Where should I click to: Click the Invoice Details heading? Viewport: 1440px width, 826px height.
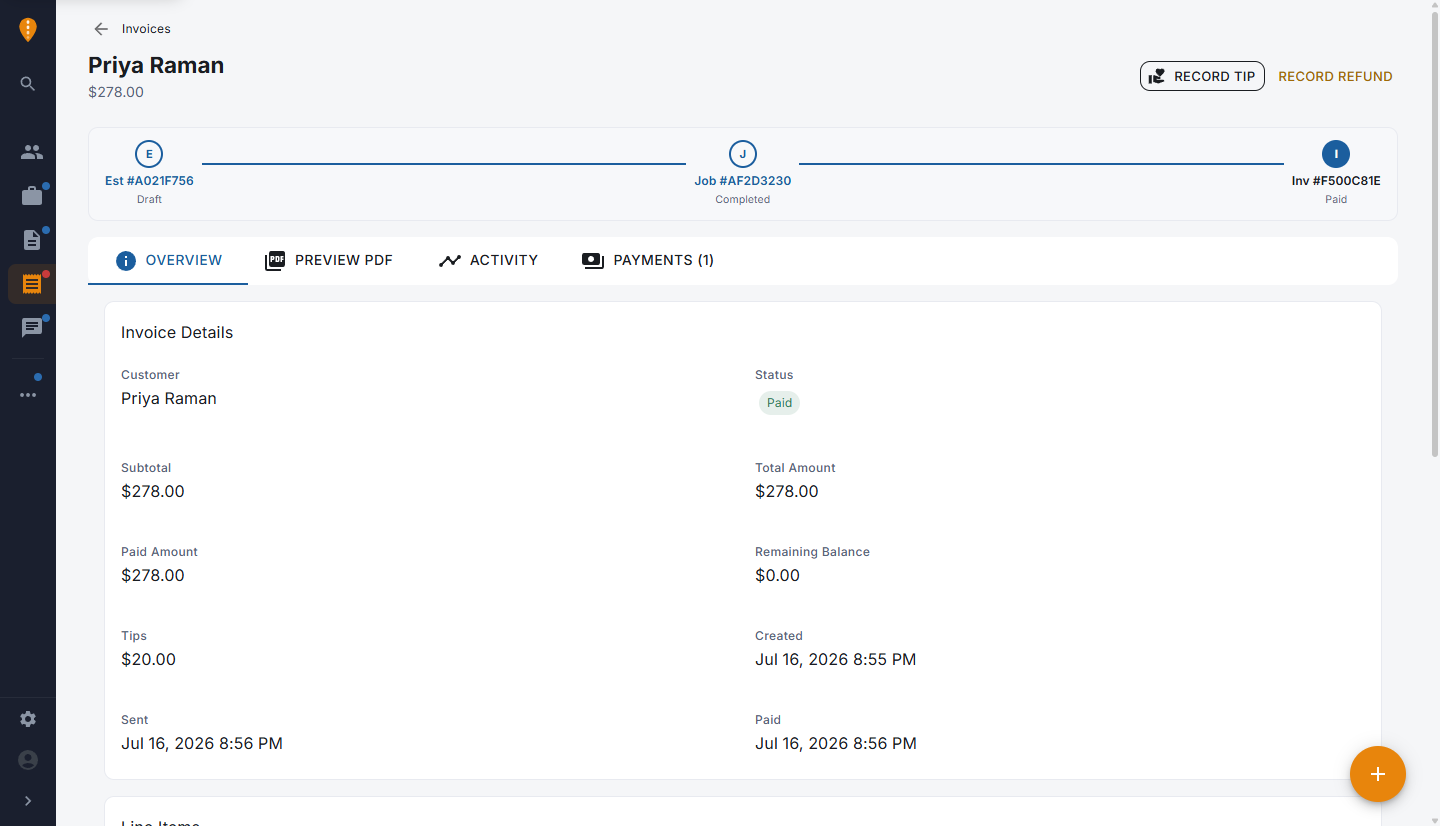[x=177, y=332]
